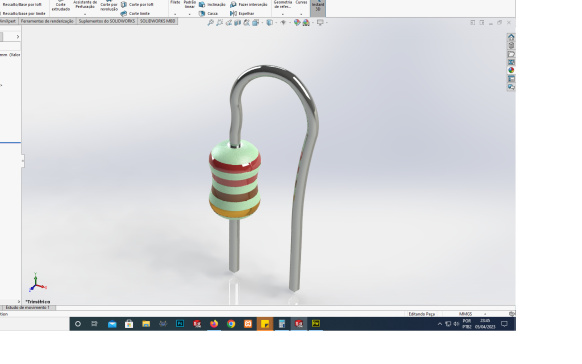Screen dimensions: 582x364
Task: Open the File Explorer task pane icon
Action: (x=511, y=54)
